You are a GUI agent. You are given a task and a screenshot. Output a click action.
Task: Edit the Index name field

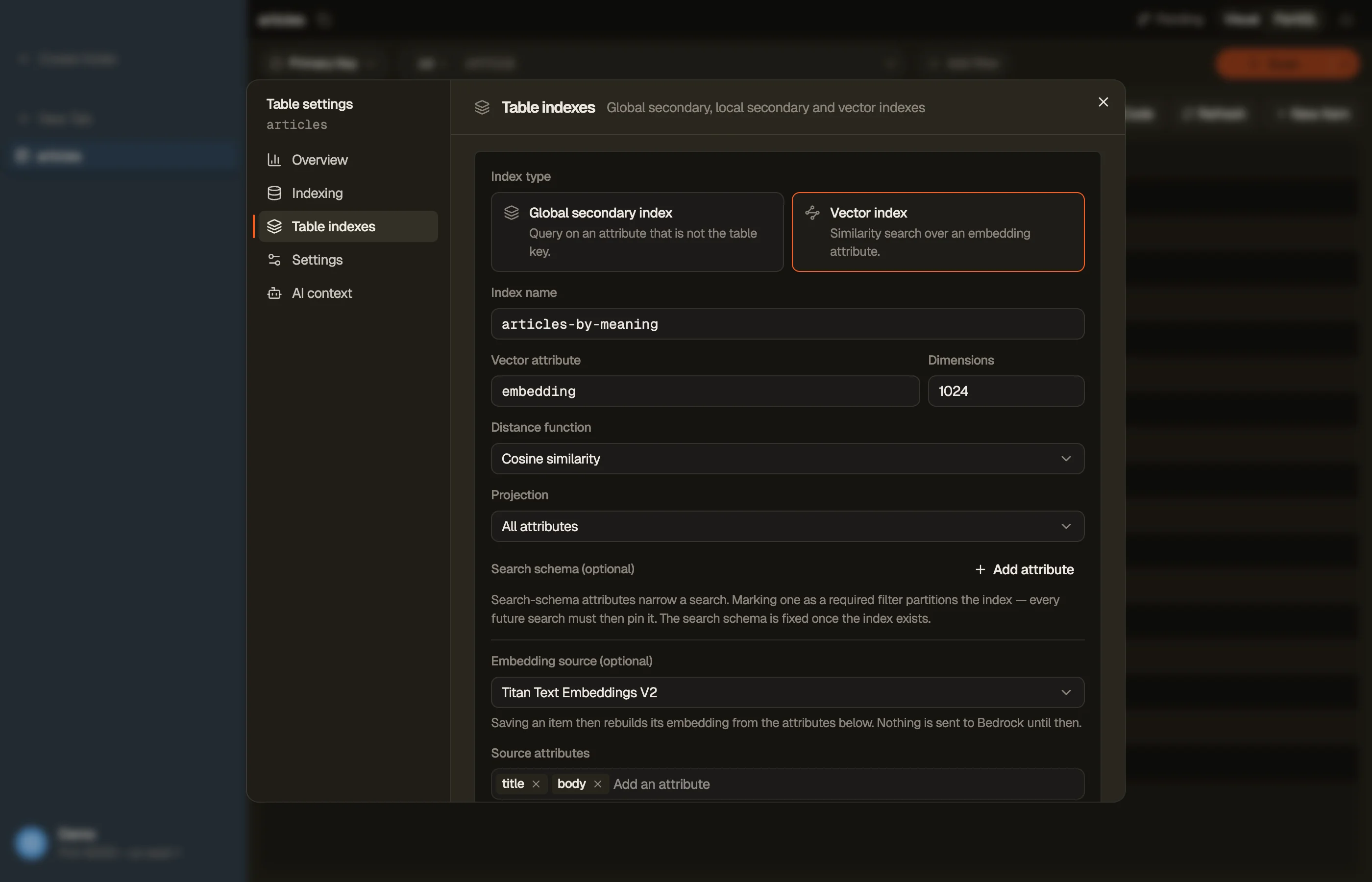click(x=787, y=324)
